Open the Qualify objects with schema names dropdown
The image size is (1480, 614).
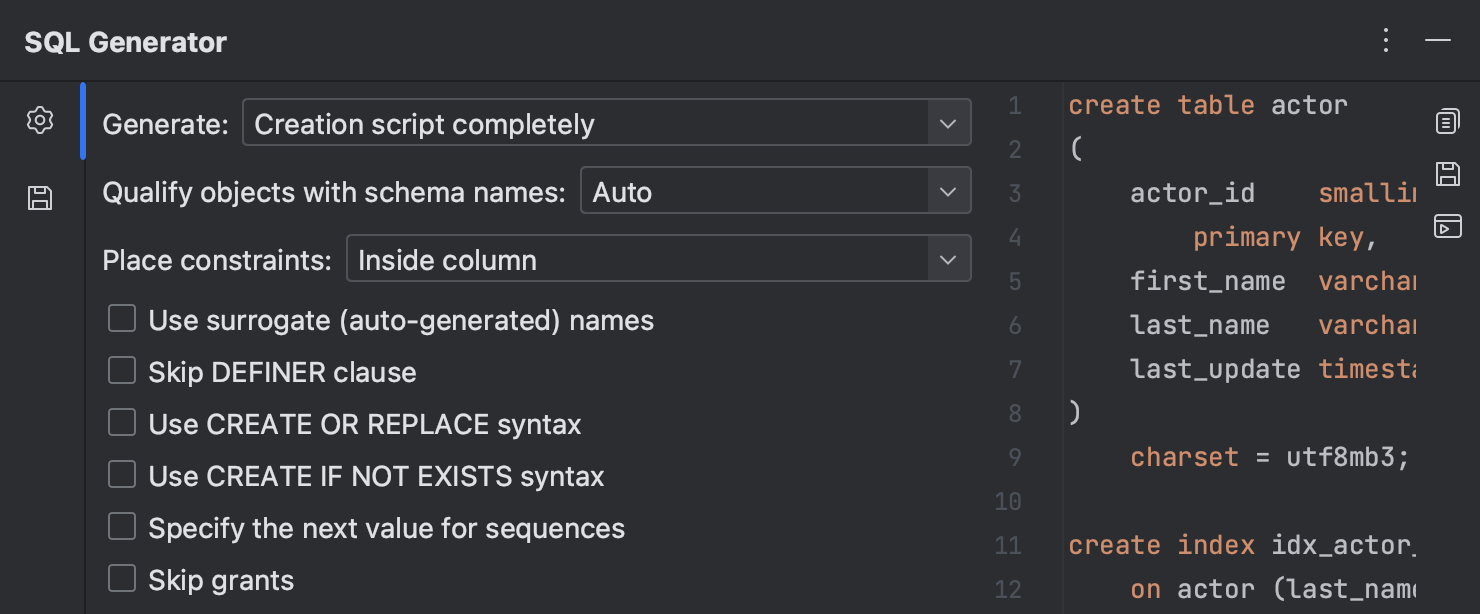[947, 190]
